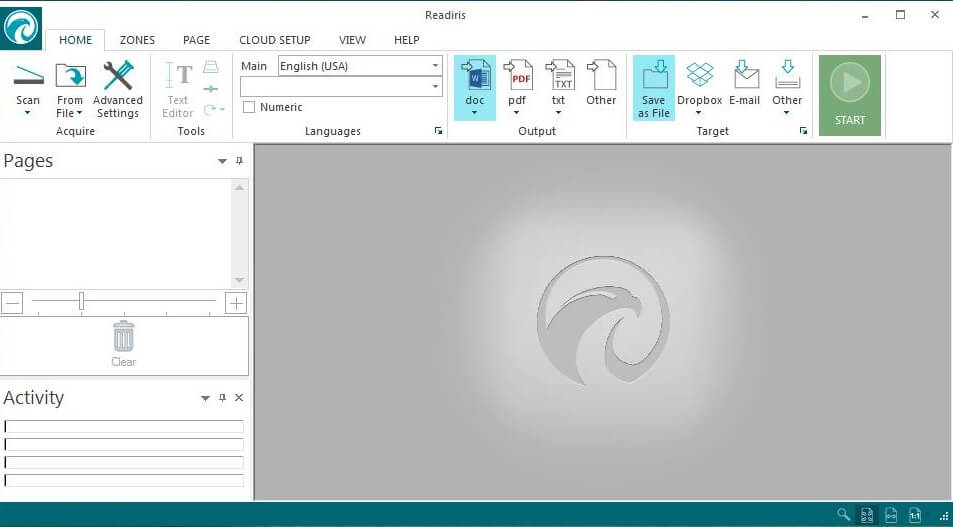Choose Other output format

coord(601,82)
